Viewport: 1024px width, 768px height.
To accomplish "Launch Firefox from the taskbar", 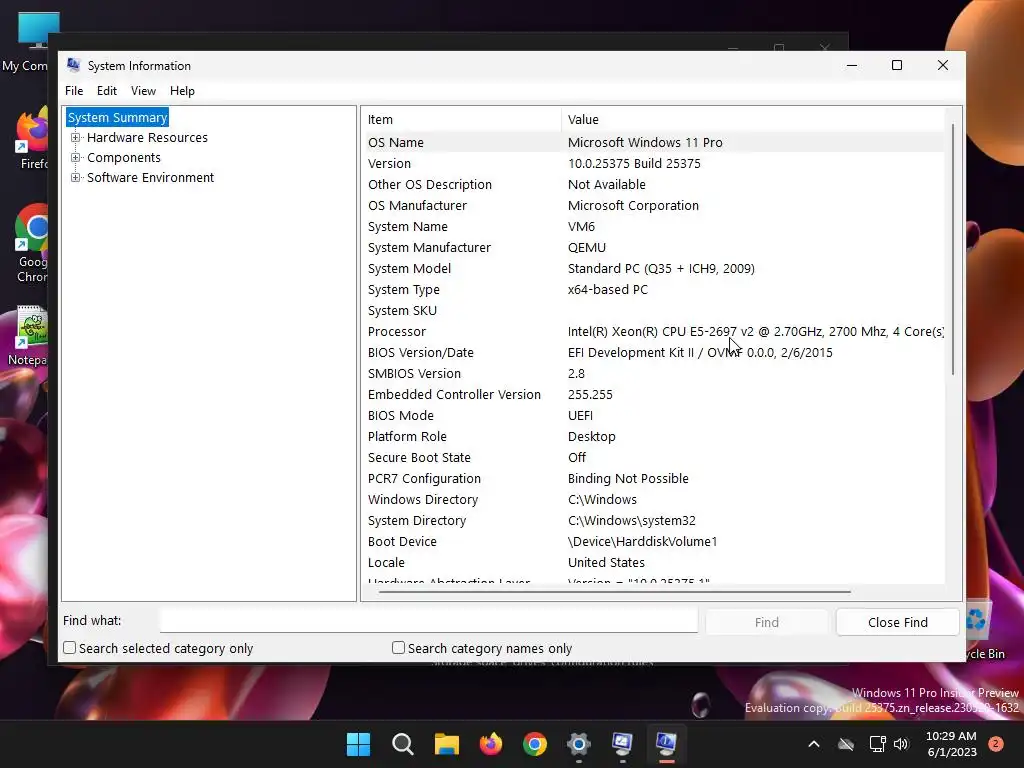I will 490,744.
